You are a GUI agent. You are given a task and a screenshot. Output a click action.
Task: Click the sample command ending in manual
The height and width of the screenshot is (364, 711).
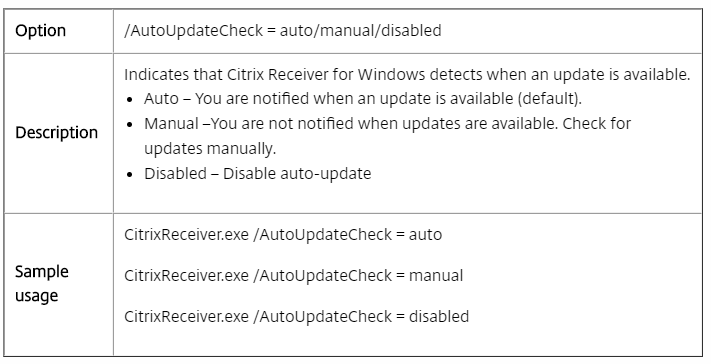click(293, 276)
